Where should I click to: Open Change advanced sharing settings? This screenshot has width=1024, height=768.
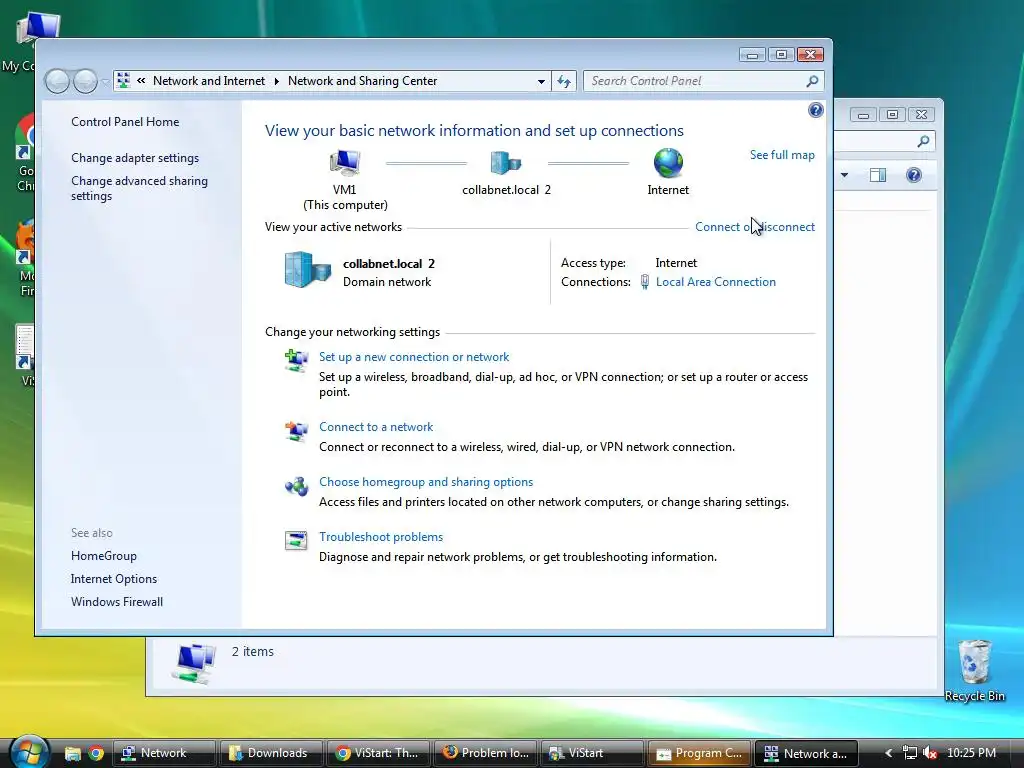click(x=139, y=188)
